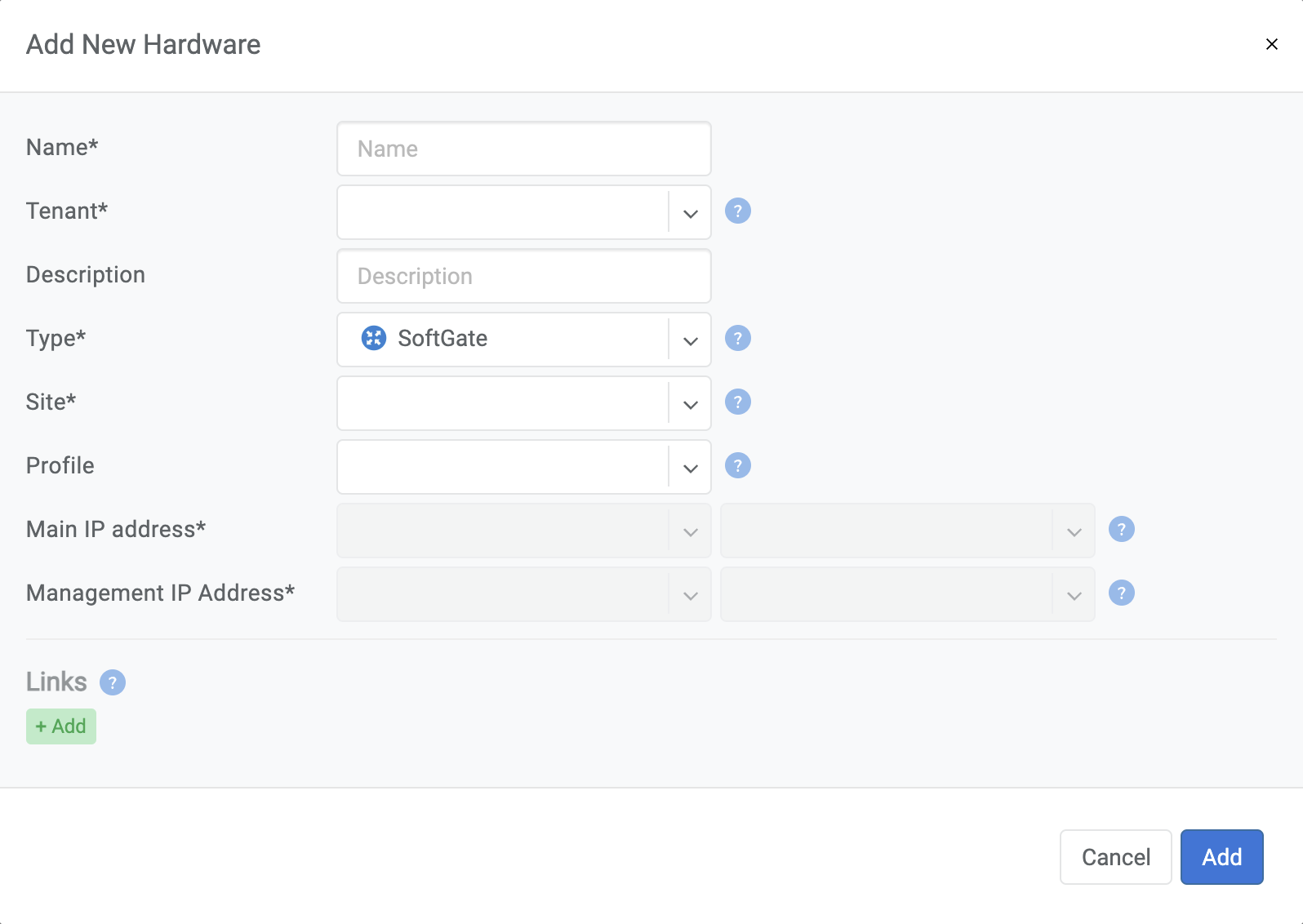Expand the Type dropdown arrow
The height and width of the screenshot is (924, 1303).
tap(690, 340)
